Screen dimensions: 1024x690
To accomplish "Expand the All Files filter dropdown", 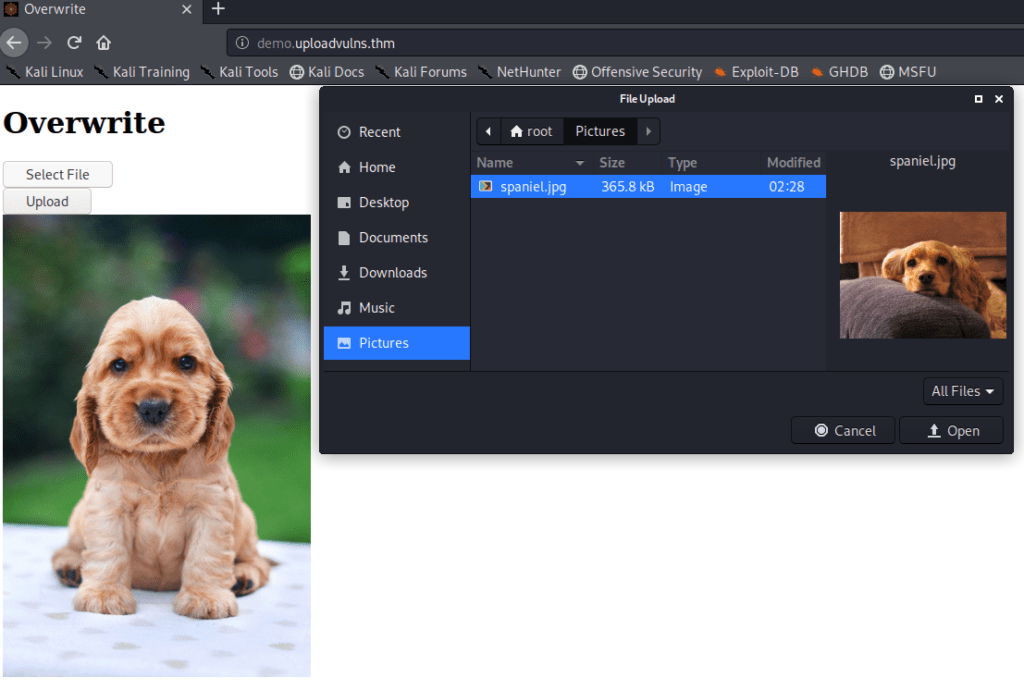I will coord(963,391).
